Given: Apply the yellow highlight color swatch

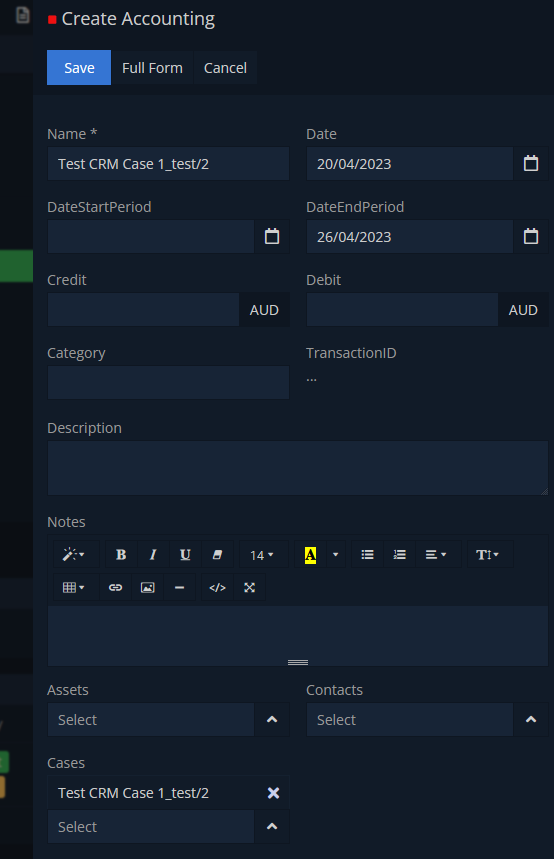Looking at the screenshot, I should [x=310, y=554].
